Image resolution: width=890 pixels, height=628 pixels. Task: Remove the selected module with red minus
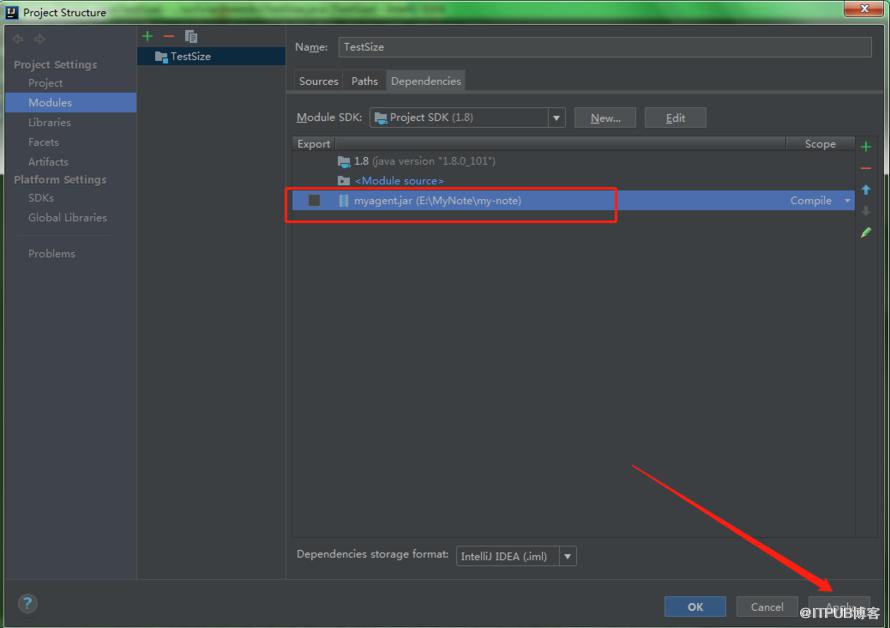[169, 36]
